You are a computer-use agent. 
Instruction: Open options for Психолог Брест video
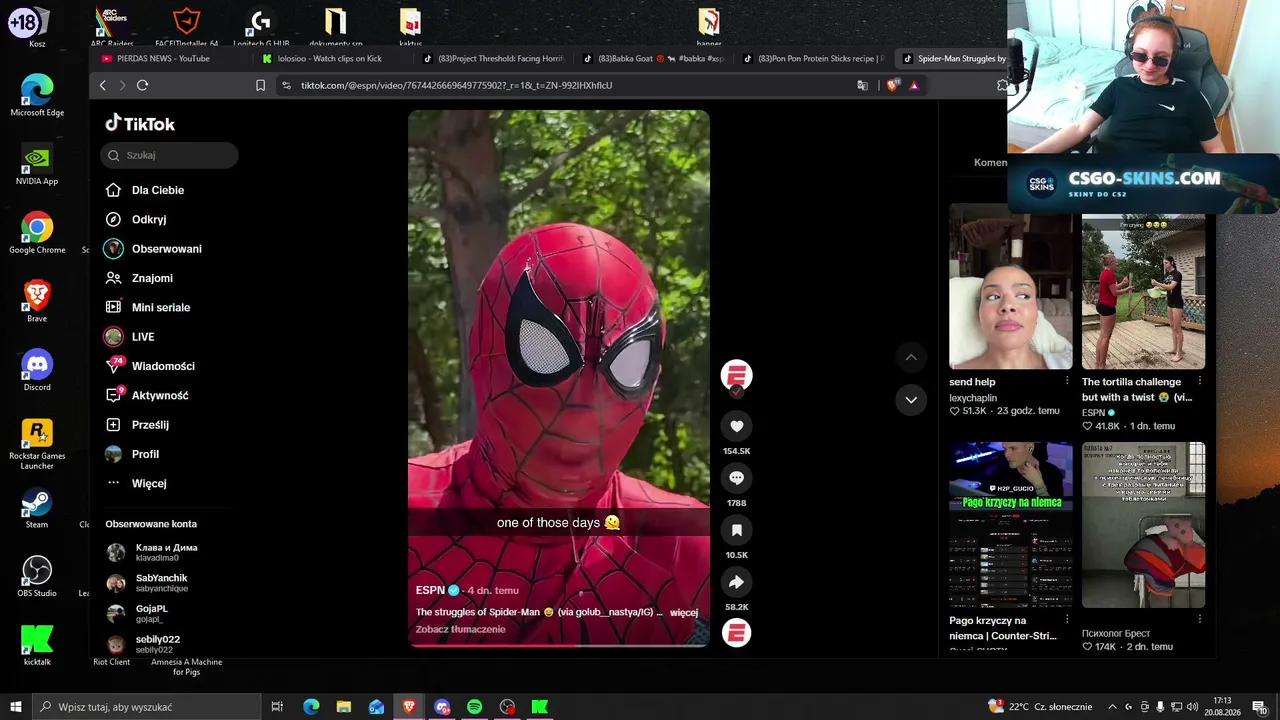[x=1200, y=620]
